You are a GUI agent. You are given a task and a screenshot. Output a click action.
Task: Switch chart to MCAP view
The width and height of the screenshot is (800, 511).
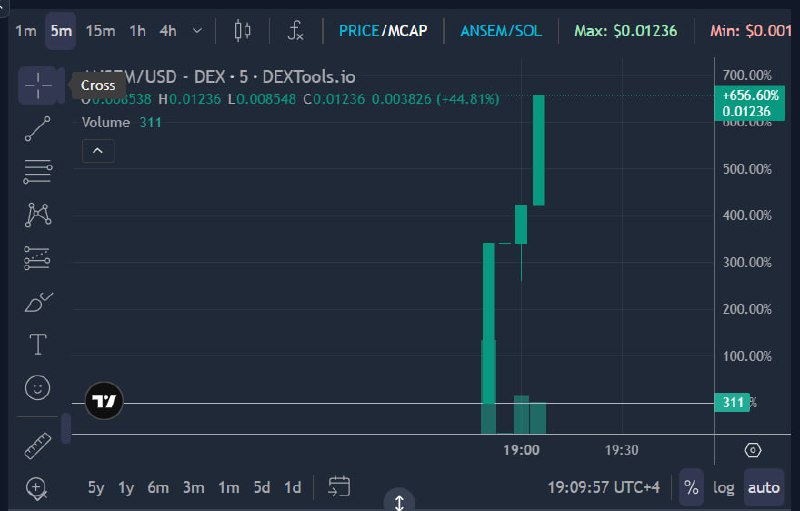[408, 31]
